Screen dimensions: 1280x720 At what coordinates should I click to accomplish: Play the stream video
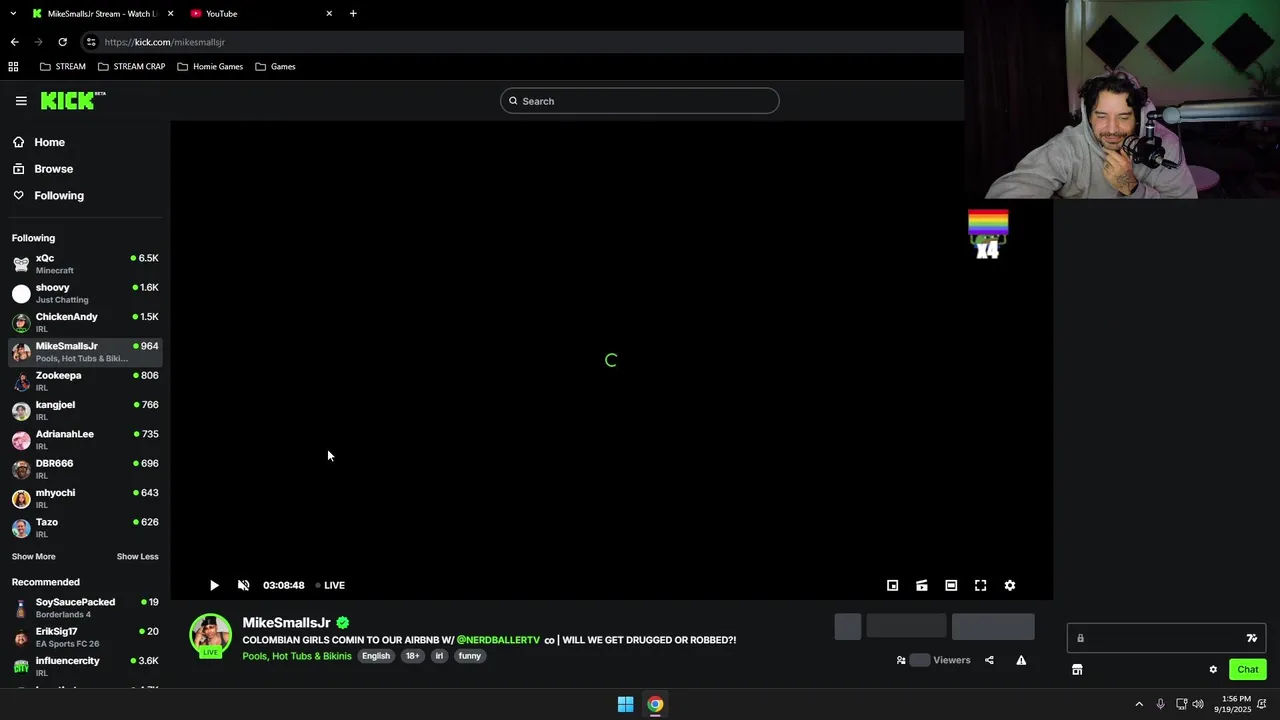pos(214,586)
